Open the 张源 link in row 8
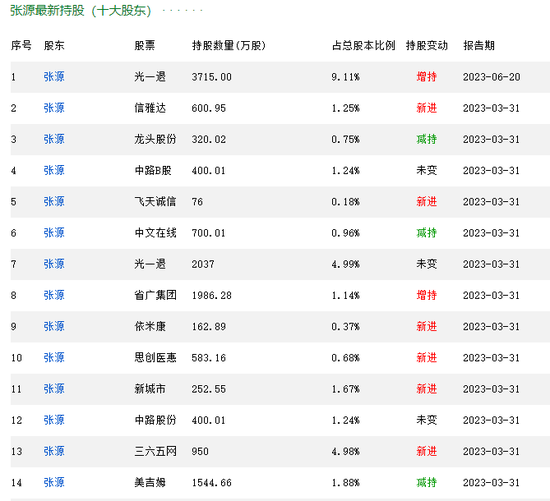The image size is (550, 501). 54,295
